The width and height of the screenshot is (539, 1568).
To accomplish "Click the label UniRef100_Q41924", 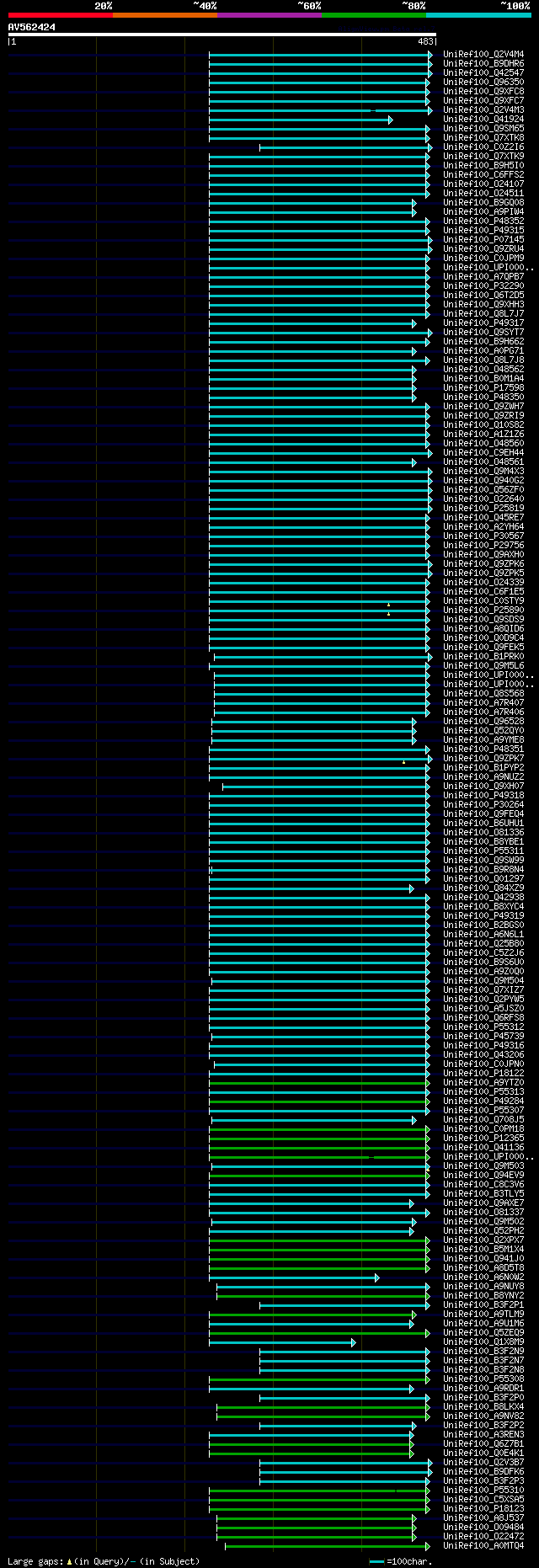I will (483, 120).
